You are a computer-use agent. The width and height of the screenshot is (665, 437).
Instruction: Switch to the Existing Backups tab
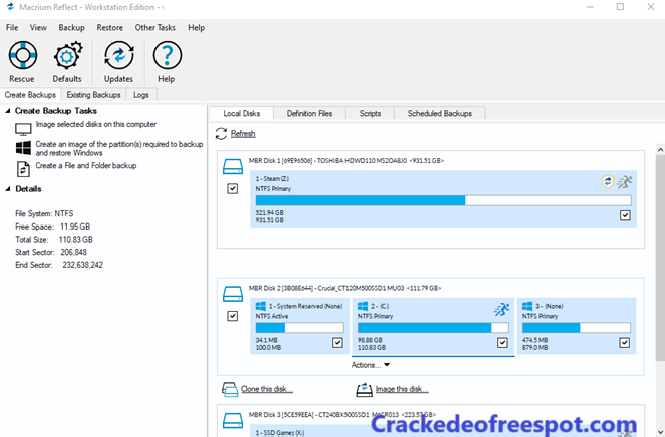click(93, 95)
